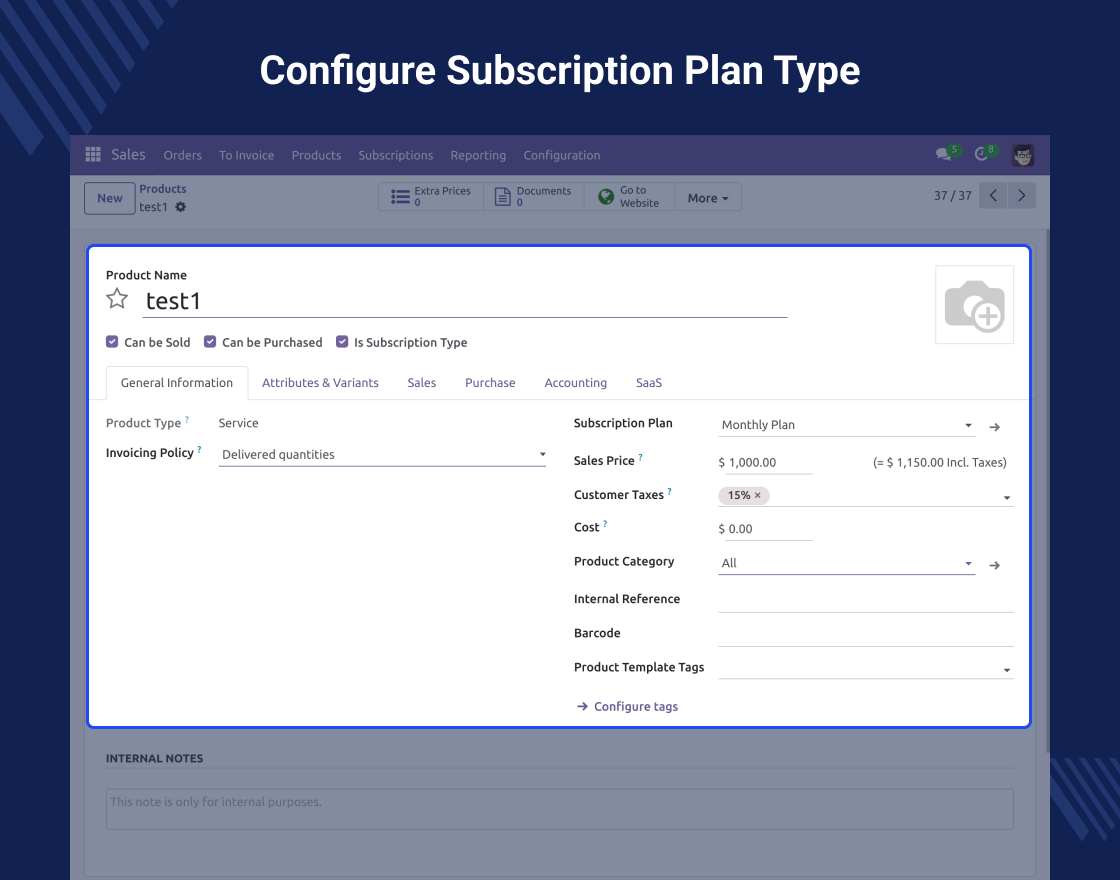Viewport: 1120px width, 880px height.
Task: Open the To Invoice menu
Action: click(x=246, y=155)
